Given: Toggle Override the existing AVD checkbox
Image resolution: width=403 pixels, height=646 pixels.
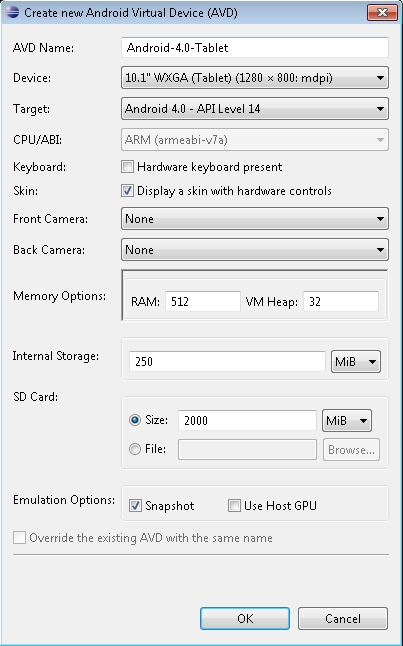Looking at the screenshot, I should pos(19,538).
